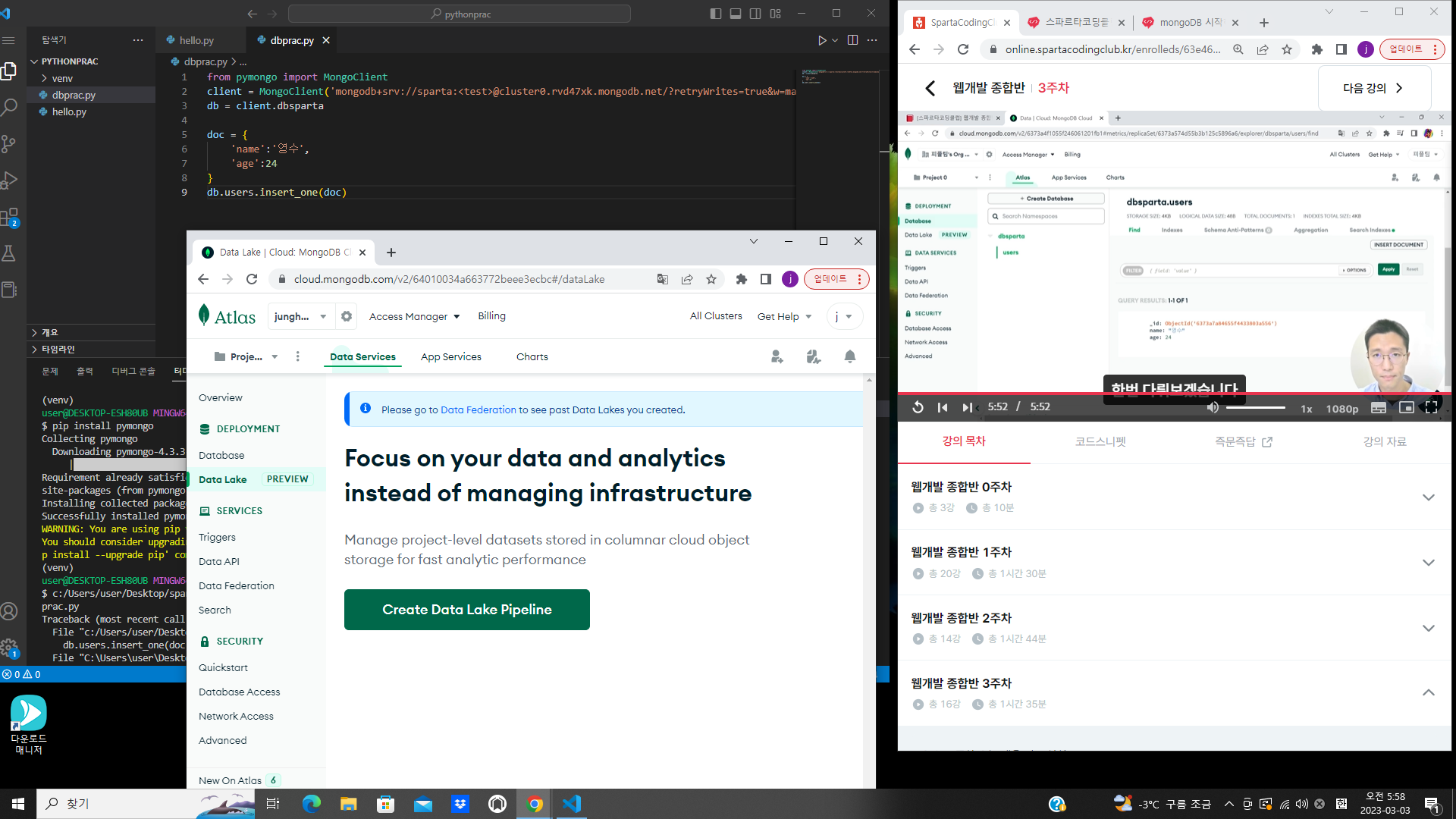Expand the 웹개발 종합반 0주차 section
Viewport: 1456px width, 819px height.
point(1429,497)
